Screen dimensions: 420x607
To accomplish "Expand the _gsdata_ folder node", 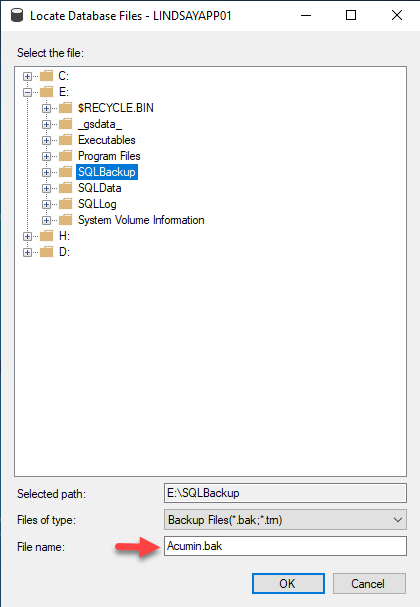I will pos(46,124).
